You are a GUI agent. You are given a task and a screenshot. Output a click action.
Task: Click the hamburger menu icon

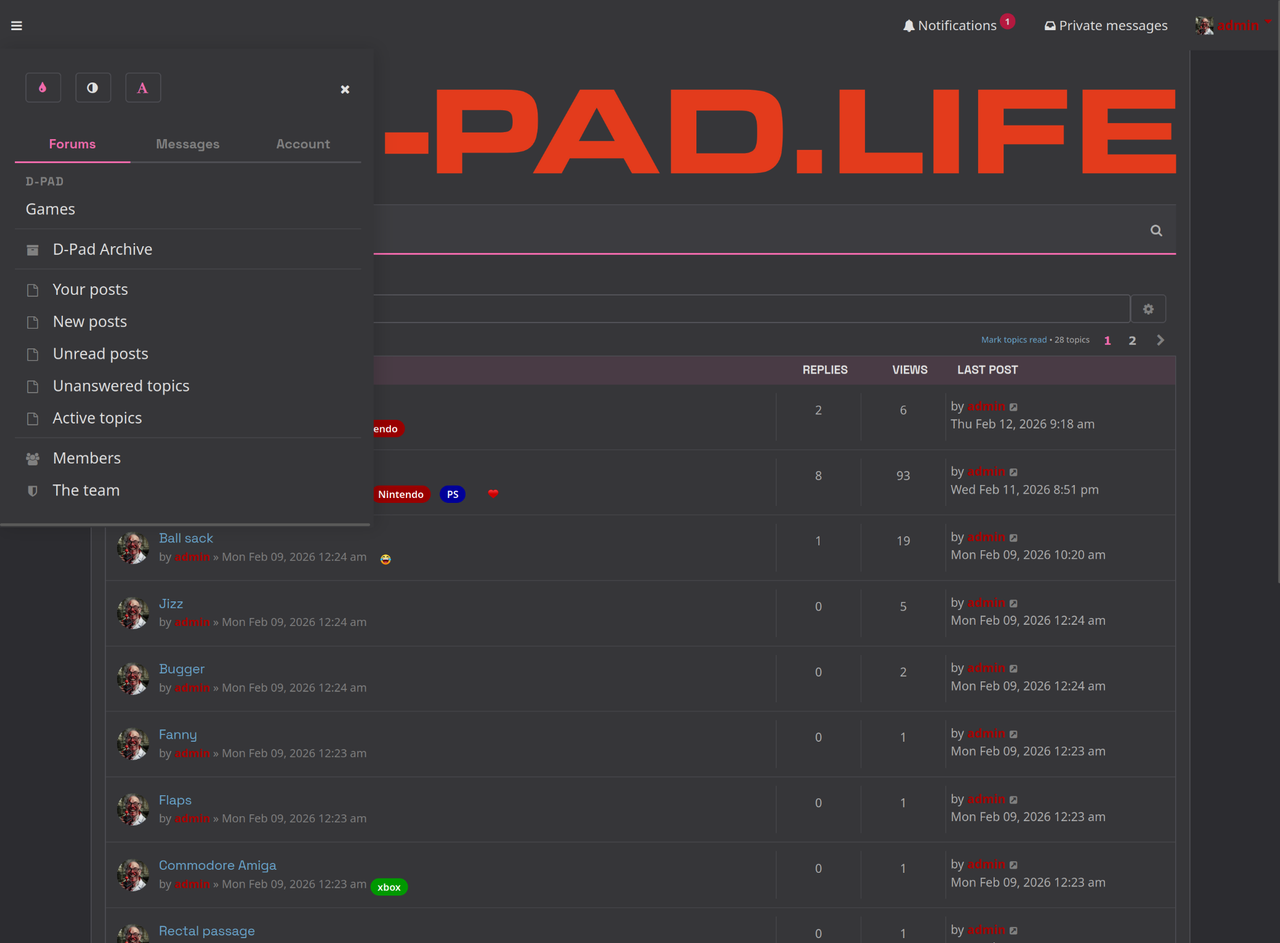click(x=16, y=26)
